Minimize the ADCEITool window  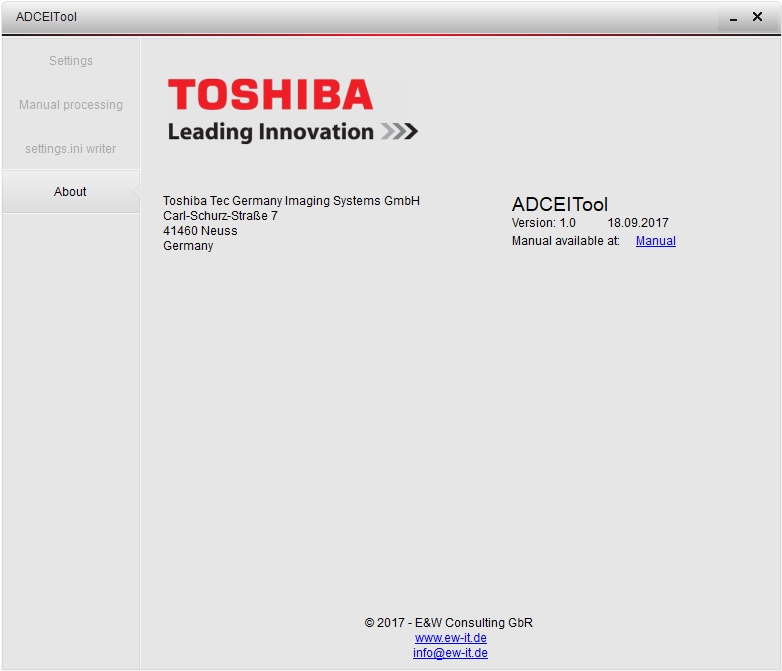733,18
